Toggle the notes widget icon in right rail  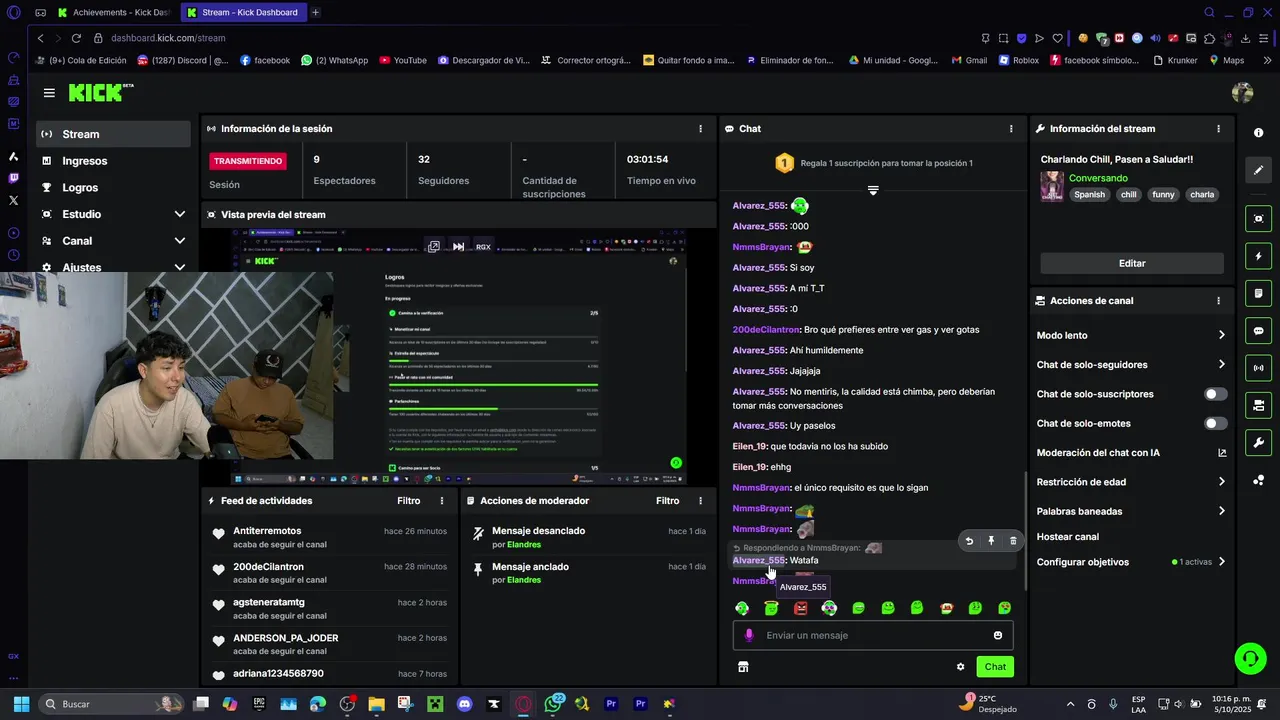(1258, 293)
